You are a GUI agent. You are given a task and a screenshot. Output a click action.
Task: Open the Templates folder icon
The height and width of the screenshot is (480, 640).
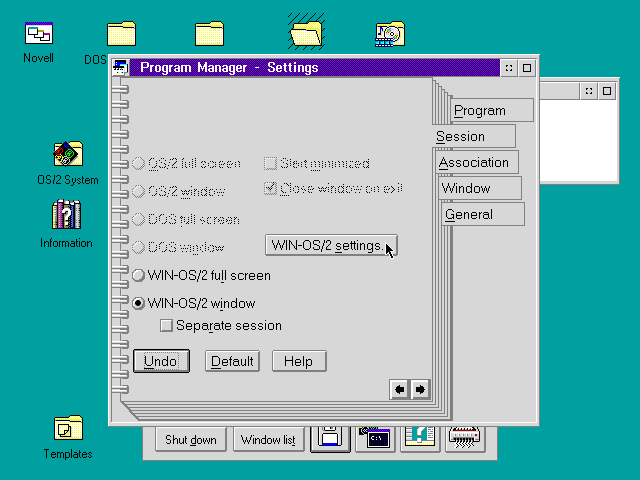tap(68, 428)
